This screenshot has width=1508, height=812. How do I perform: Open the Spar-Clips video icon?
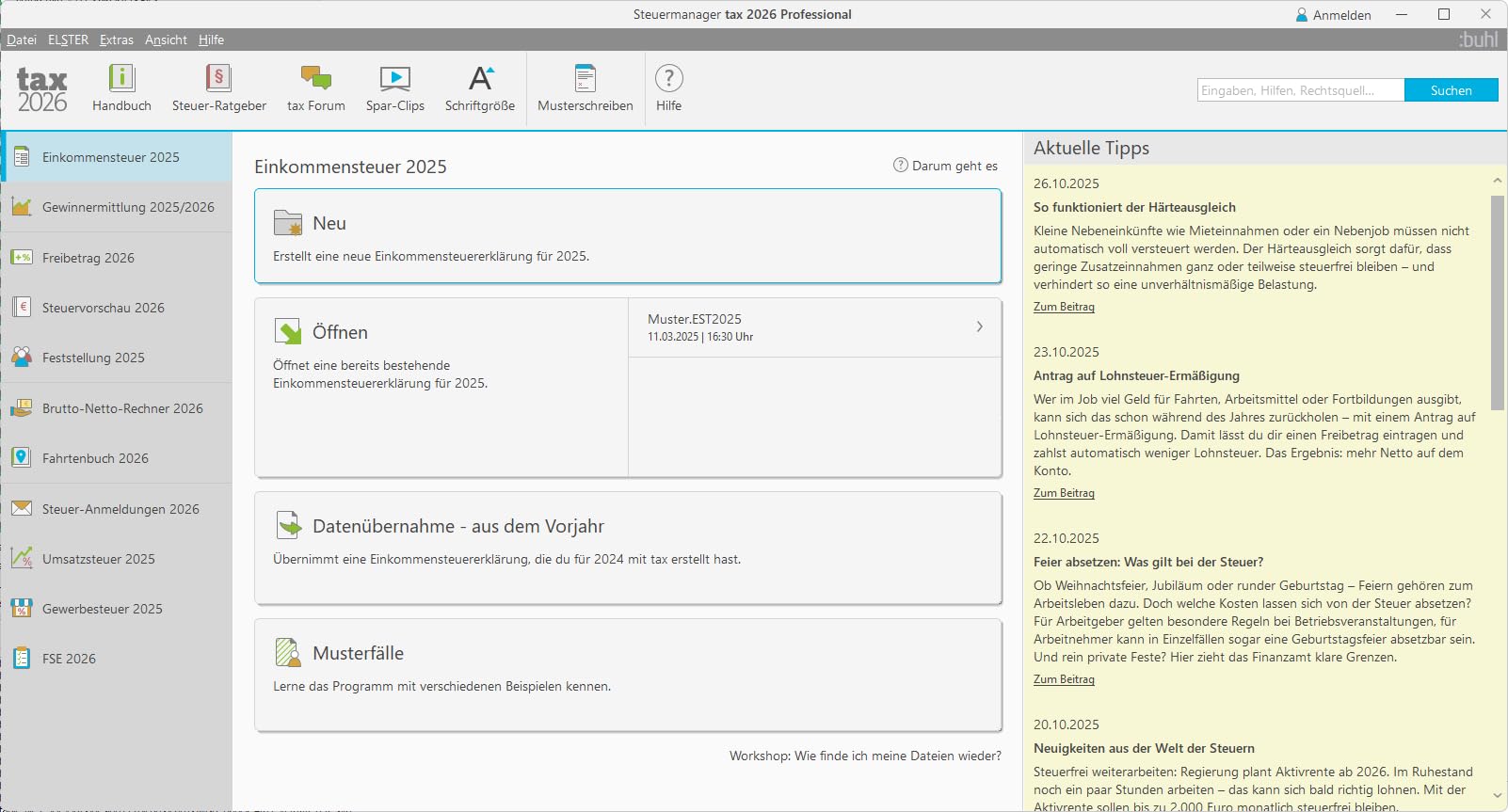tap(394, 78)
